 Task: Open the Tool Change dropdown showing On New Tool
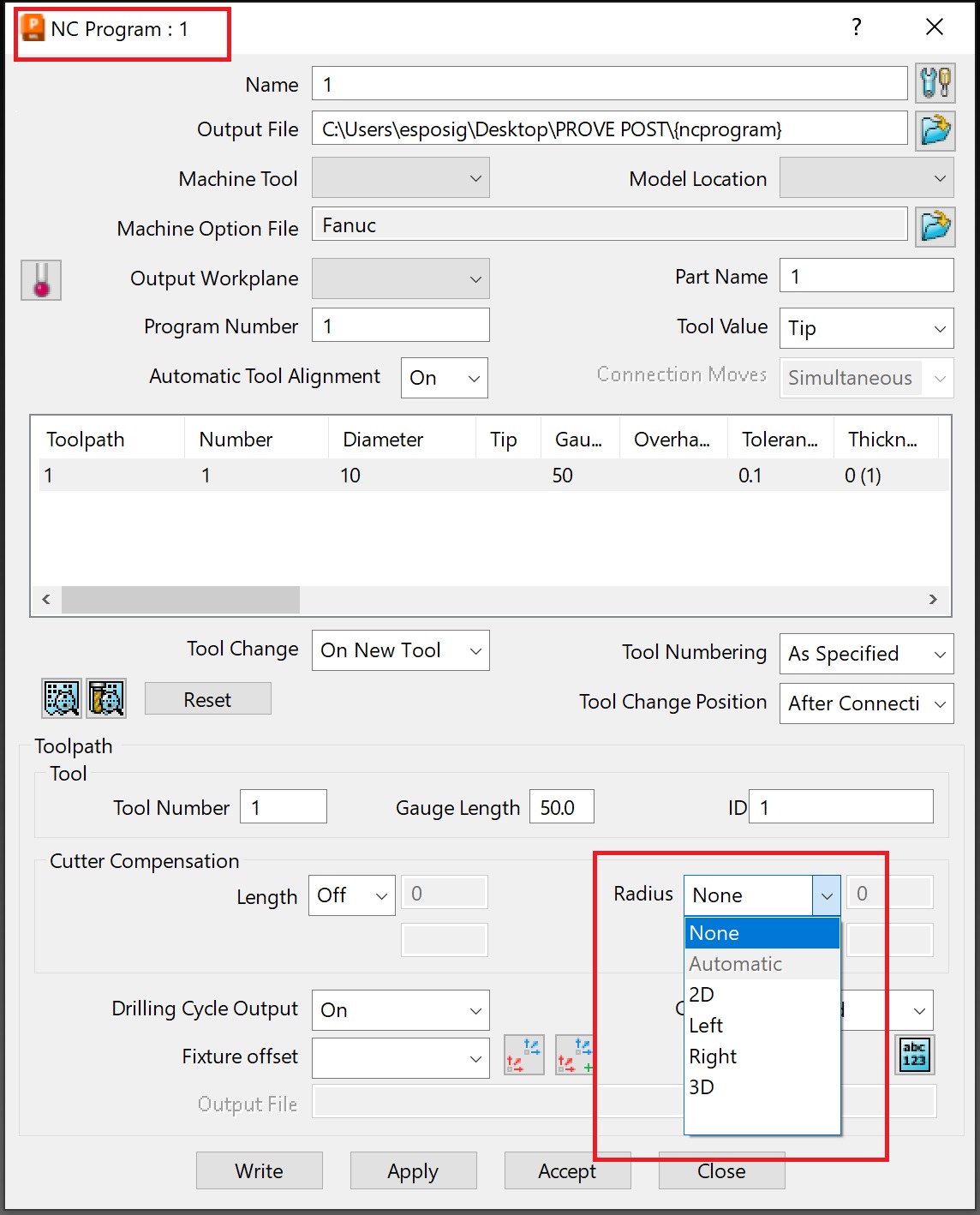click(x=400, y=650)
